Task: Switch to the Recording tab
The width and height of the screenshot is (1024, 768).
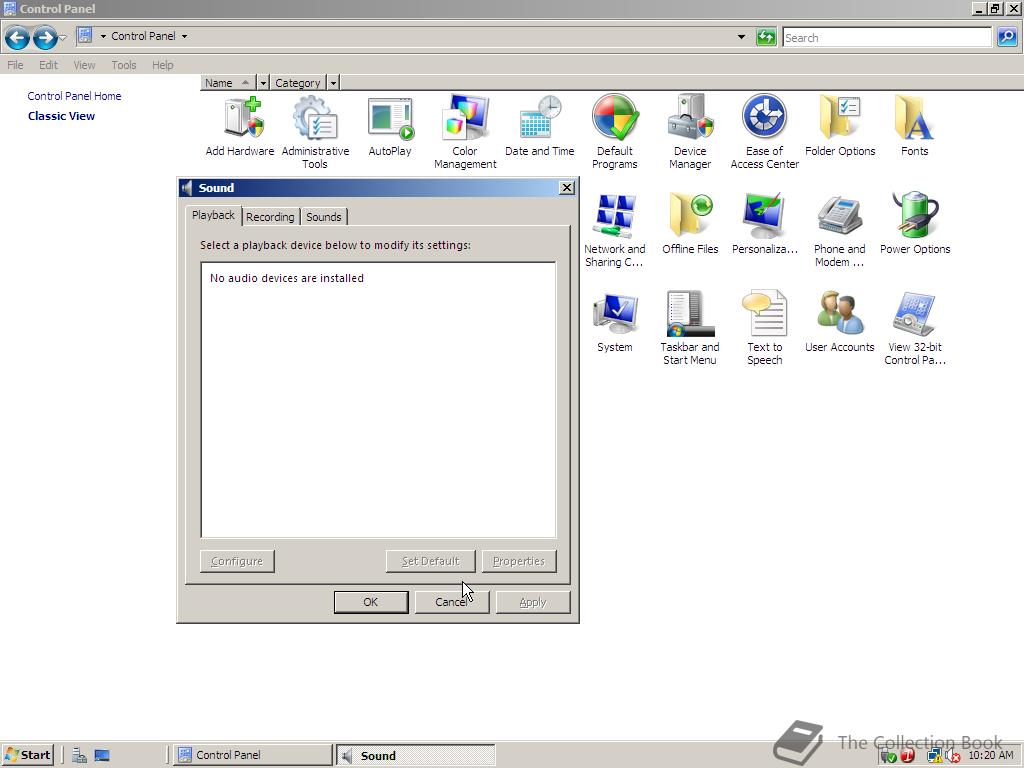Action: coord(270,217)
